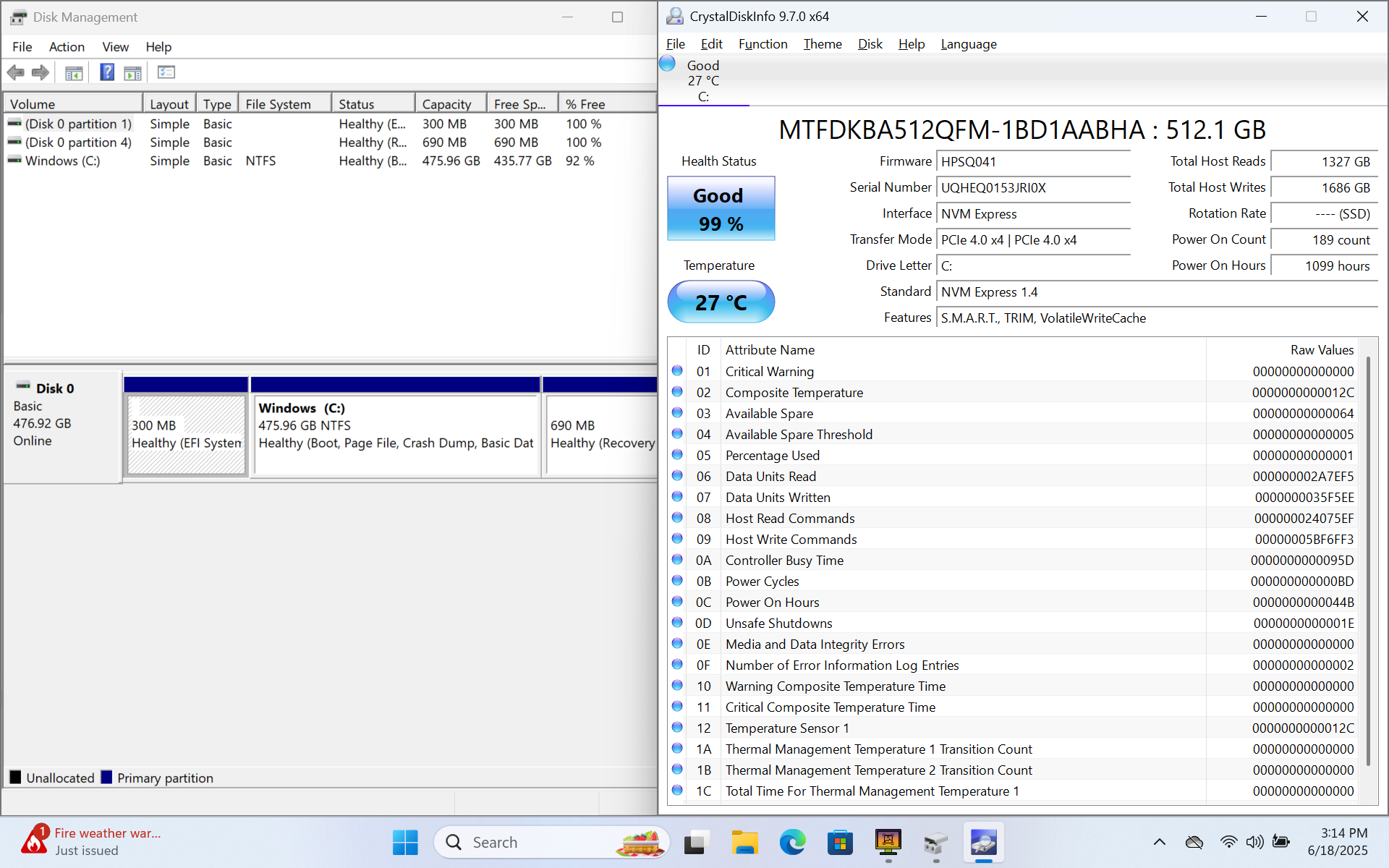Image resolution: width=1389 pixels, height=868 pixels.
Task: Click the Good 99 % health status button
Action: pos(721,209)
